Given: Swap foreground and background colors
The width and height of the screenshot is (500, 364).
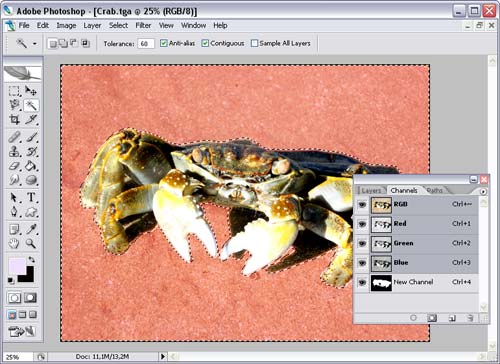Looking at the screenshot, I should point(31,259).
